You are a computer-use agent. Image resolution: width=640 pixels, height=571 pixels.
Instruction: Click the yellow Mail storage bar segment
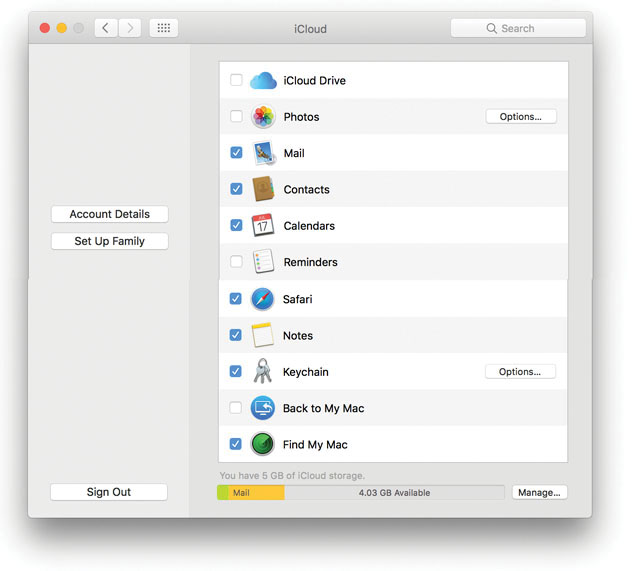pyautogui.click(x=256, y=493)
